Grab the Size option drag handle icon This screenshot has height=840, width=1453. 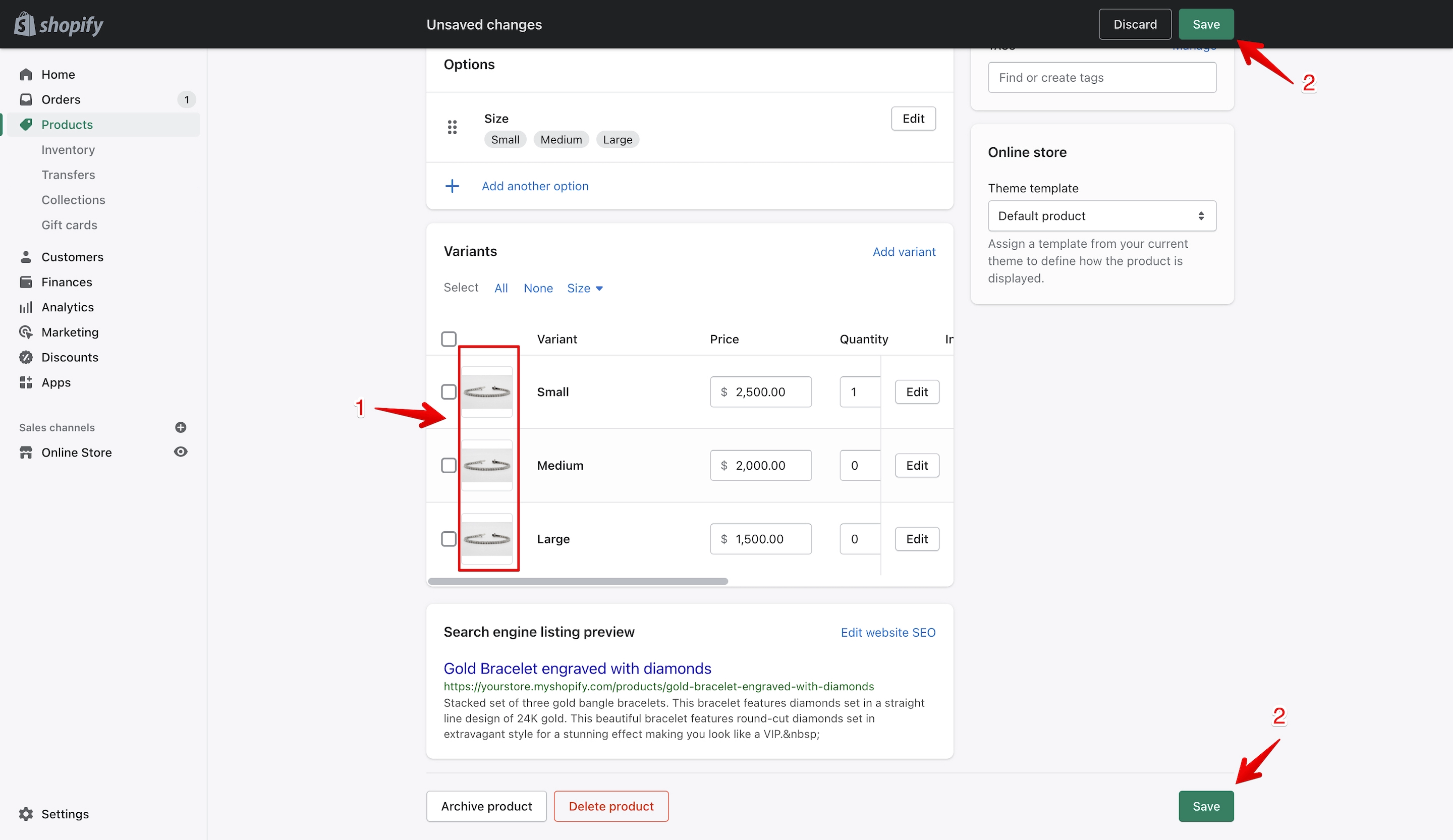(x=452, y=127)
